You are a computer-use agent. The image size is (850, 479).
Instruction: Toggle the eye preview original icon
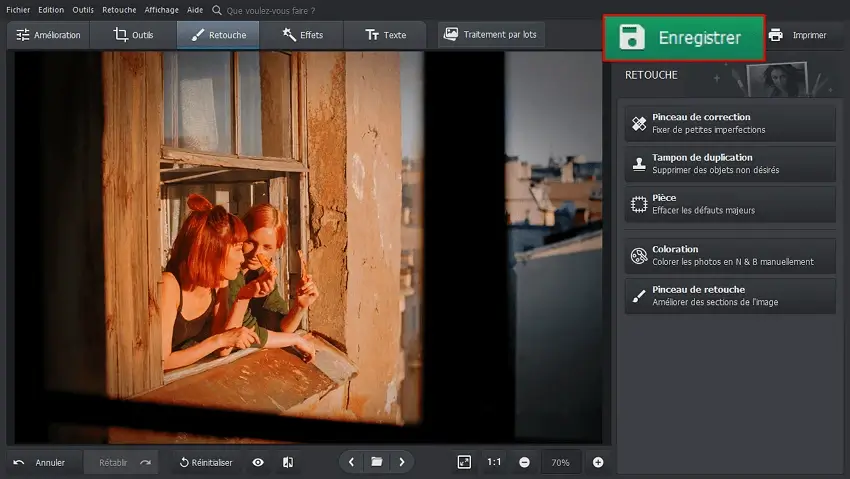(x=258, y=462)
